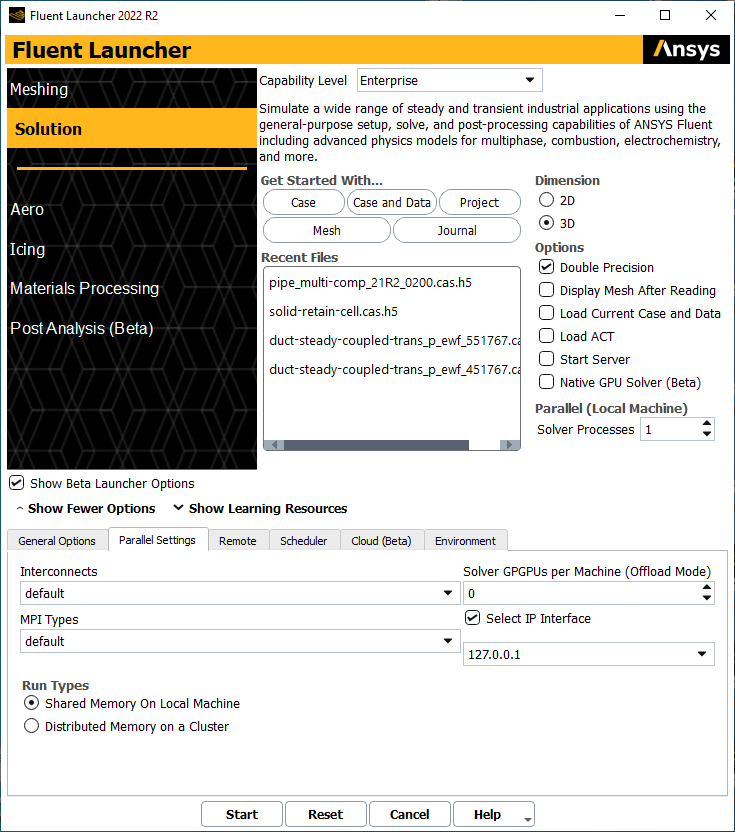735x832 pixels.
Task: Open the Capability Level dropdown
Action: point(449,80)
